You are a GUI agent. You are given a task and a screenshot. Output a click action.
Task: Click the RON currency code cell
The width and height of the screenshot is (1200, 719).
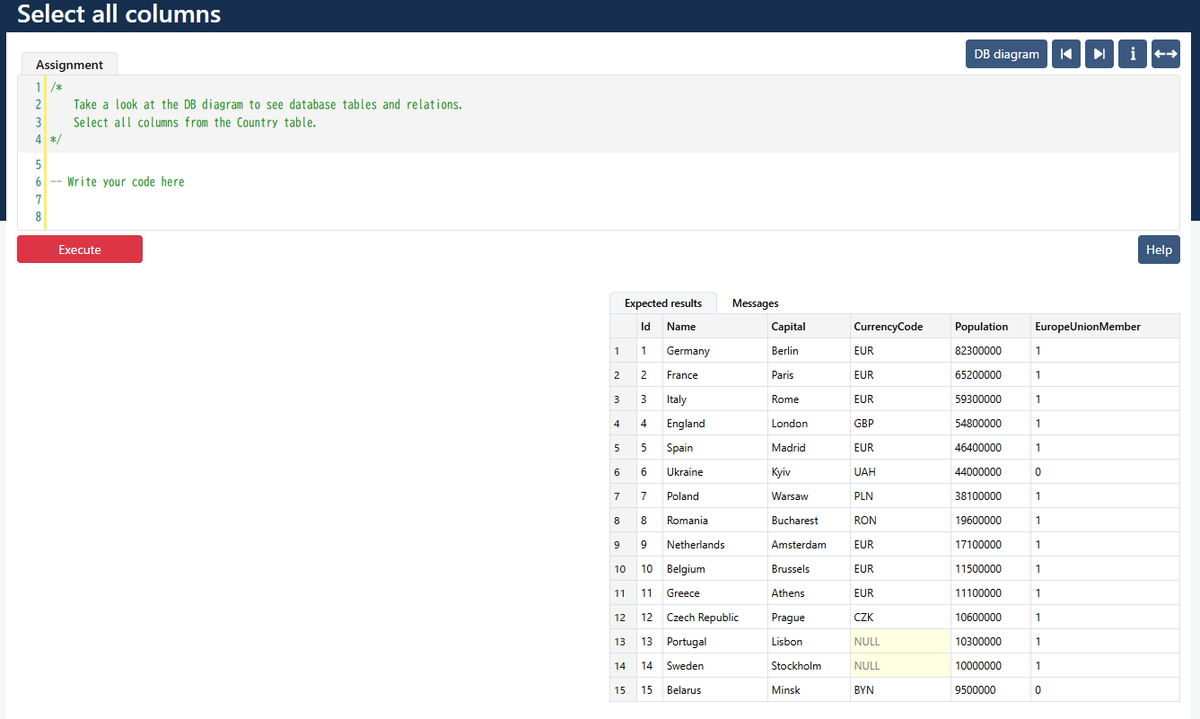[900, 520]
